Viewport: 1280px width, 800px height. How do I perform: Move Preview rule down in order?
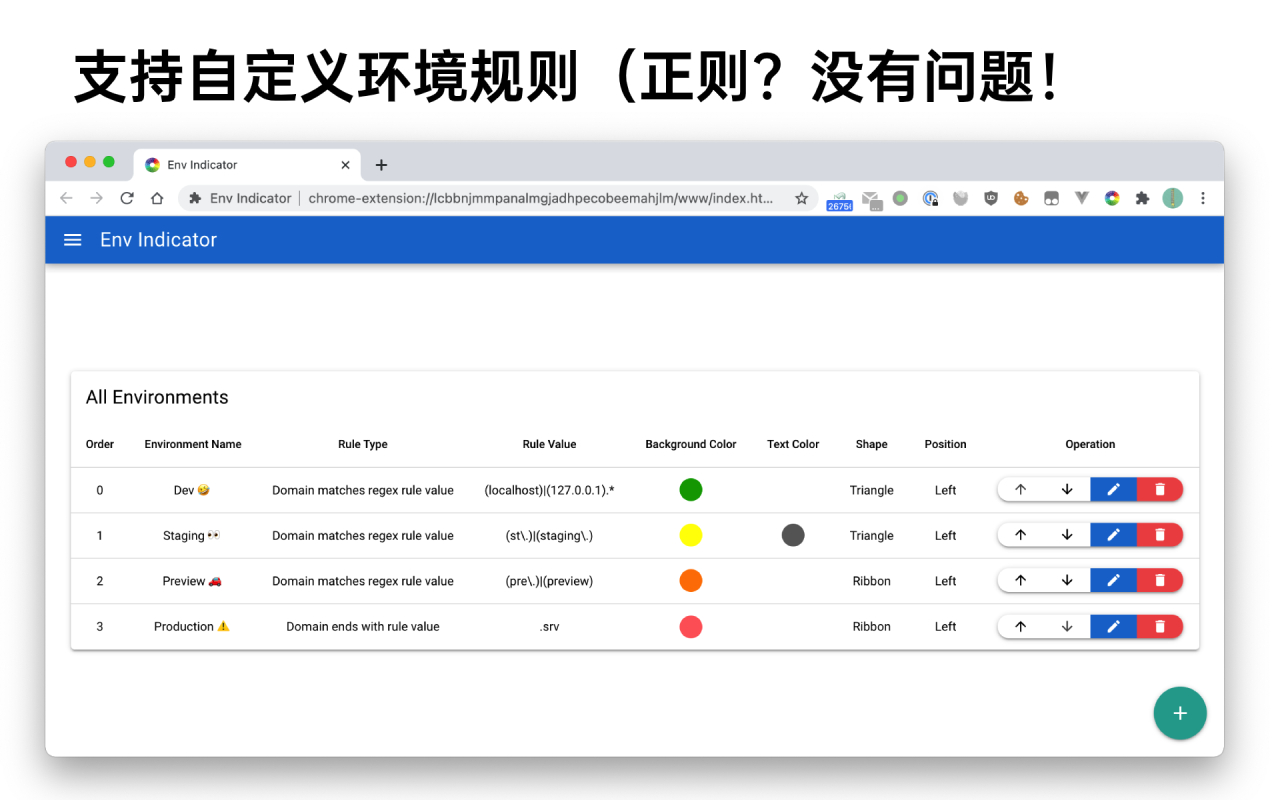tap(1067, 580)
